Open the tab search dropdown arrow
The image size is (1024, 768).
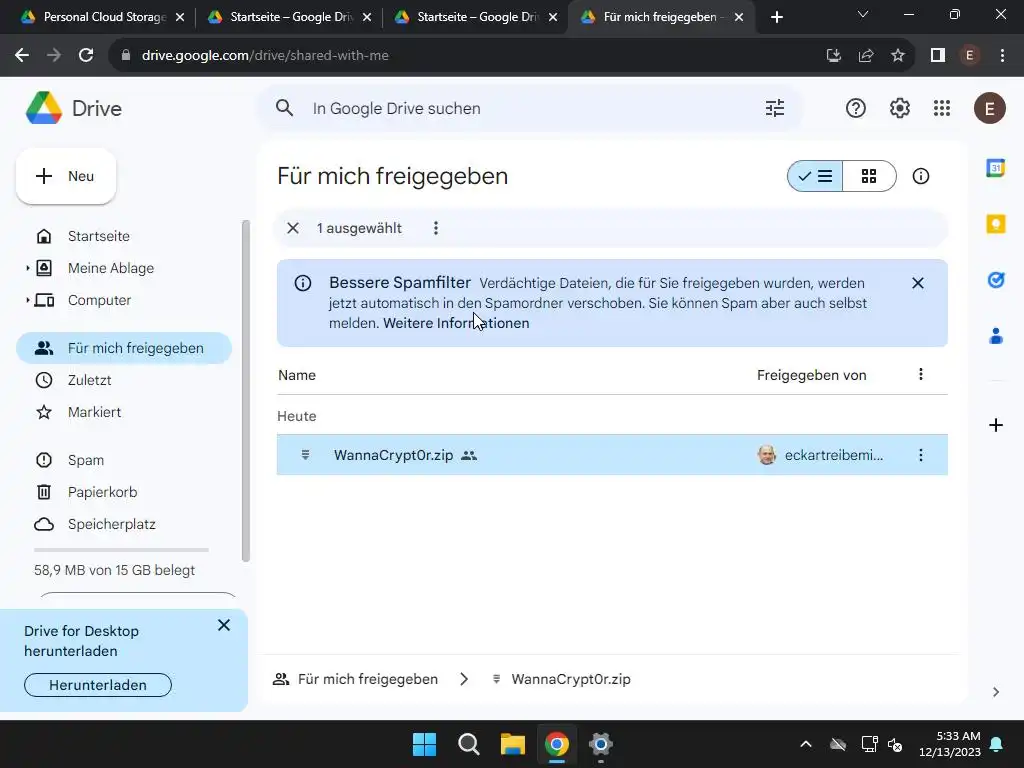(x=863, y=14)
